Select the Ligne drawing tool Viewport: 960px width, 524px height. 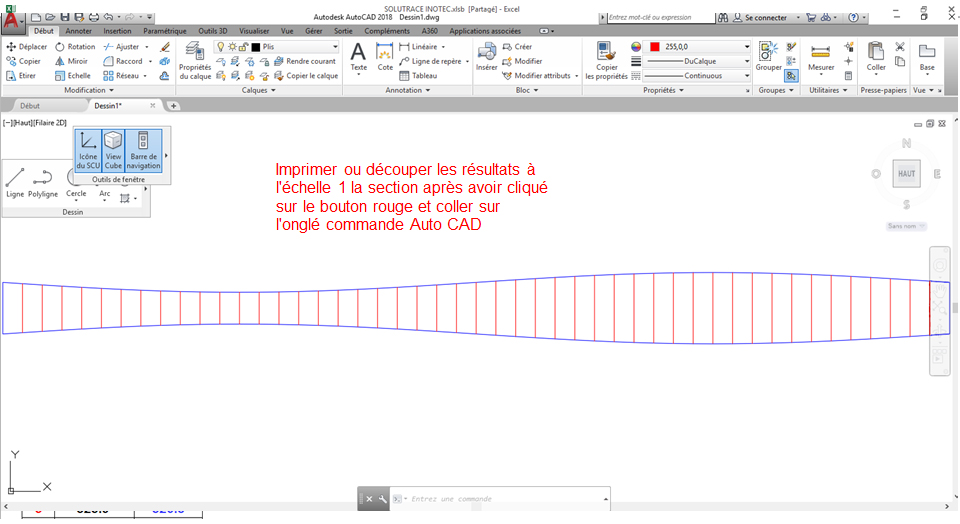click(15, 182)
